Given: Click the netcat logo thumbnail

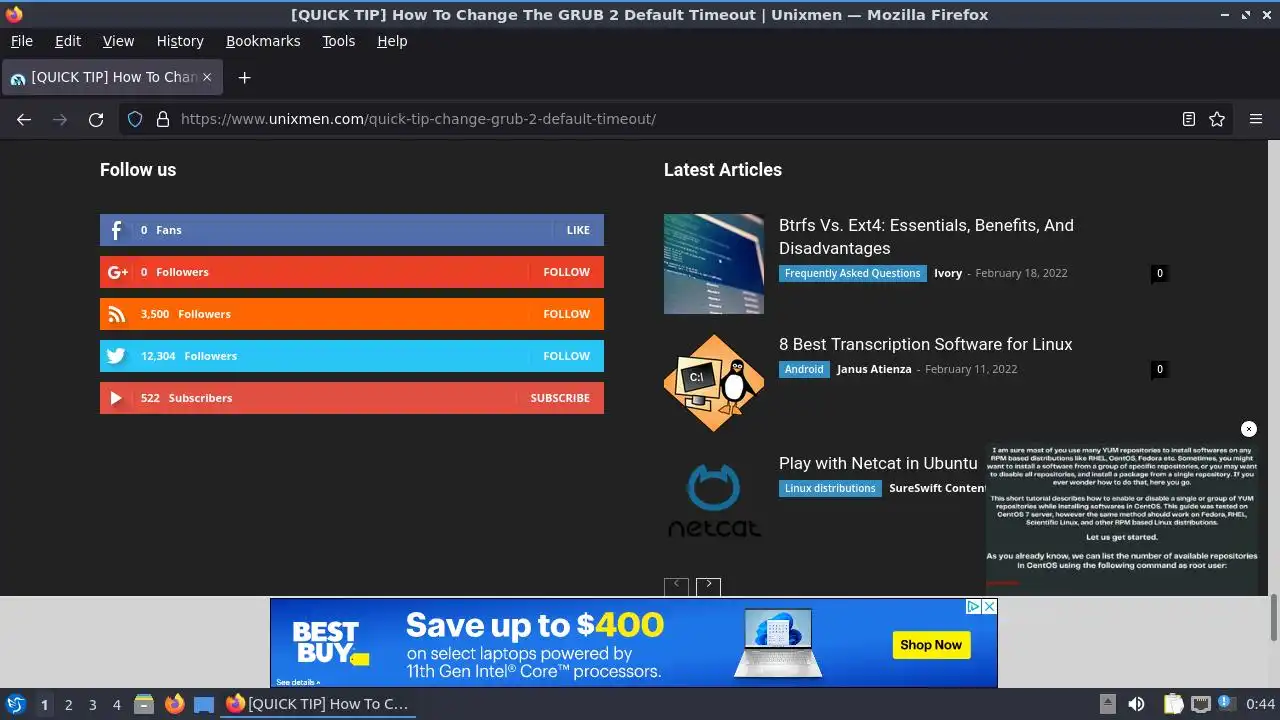Looking at the screenshot, I should pos(714,502).
